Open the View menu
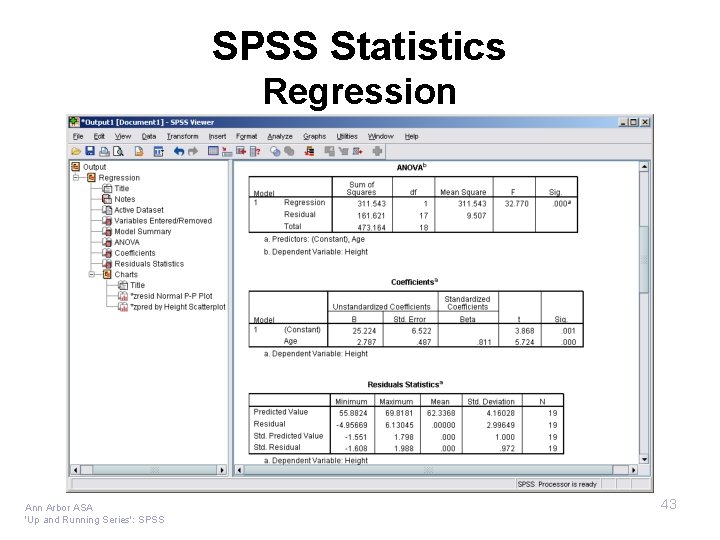Image resolution: width=720 pixels, height=540 pixels. pos(123,136)
